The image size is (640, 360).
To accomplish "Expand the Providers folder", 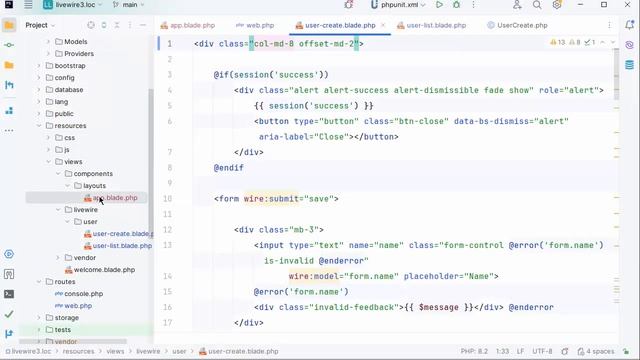I will pos(48,53).
